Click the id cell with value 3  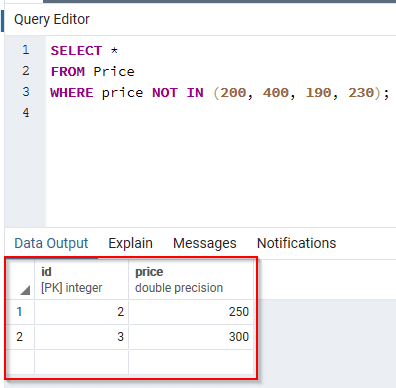click(82, 337)
